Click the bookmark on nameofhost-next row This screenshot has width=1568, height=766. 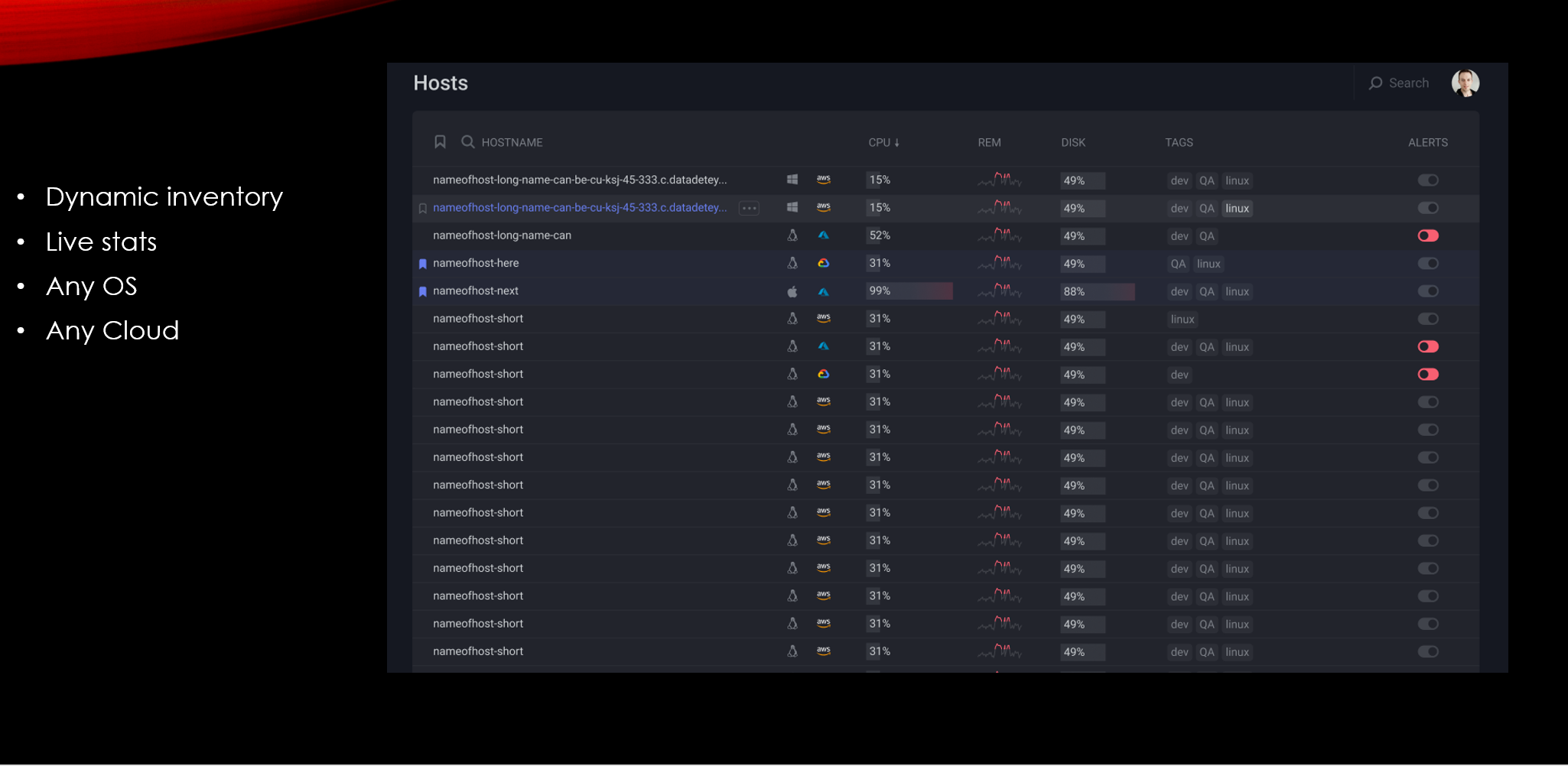(x=422, y=291)
